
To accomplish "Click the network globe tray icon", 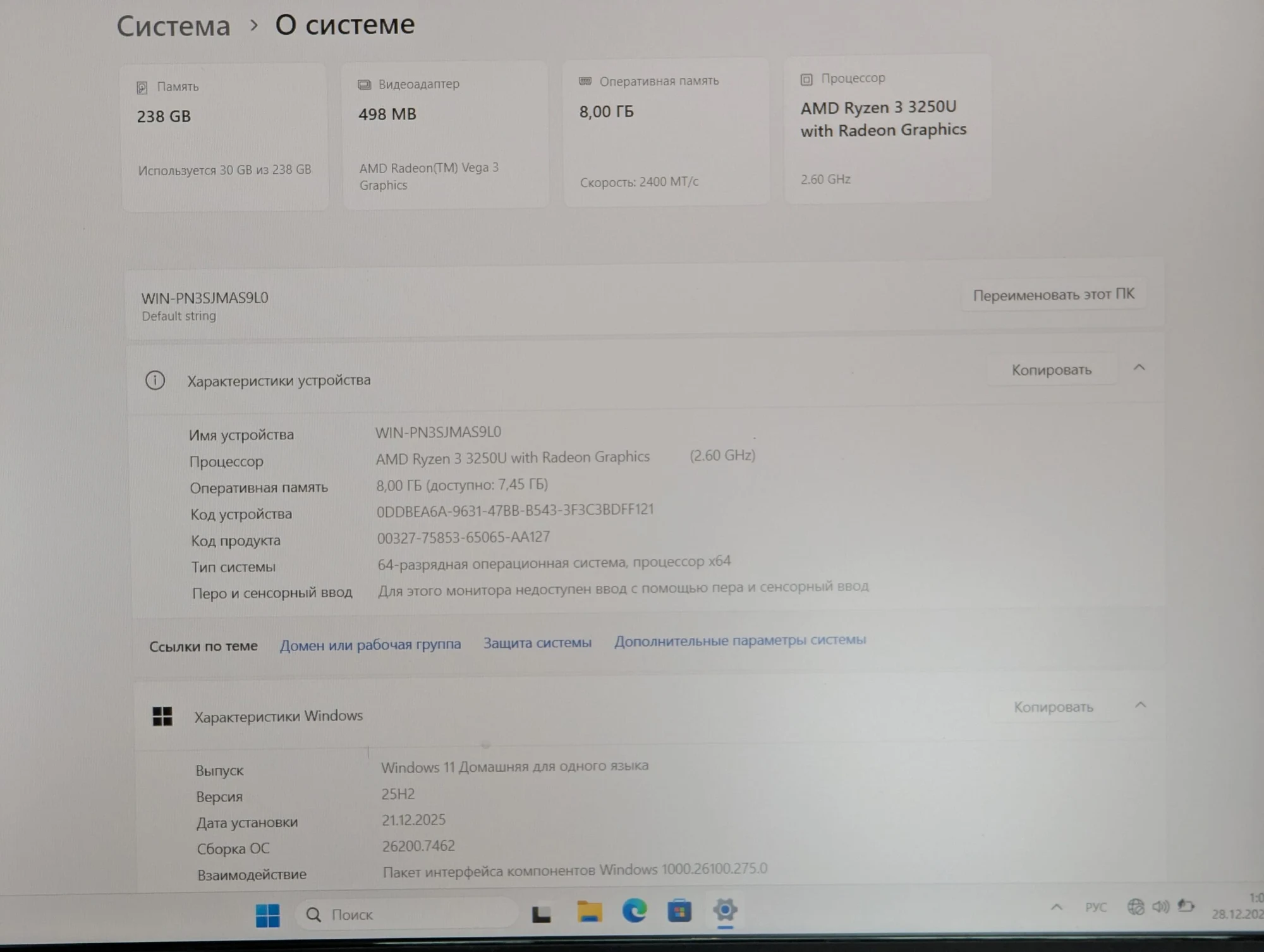I will coord(1136,907).
